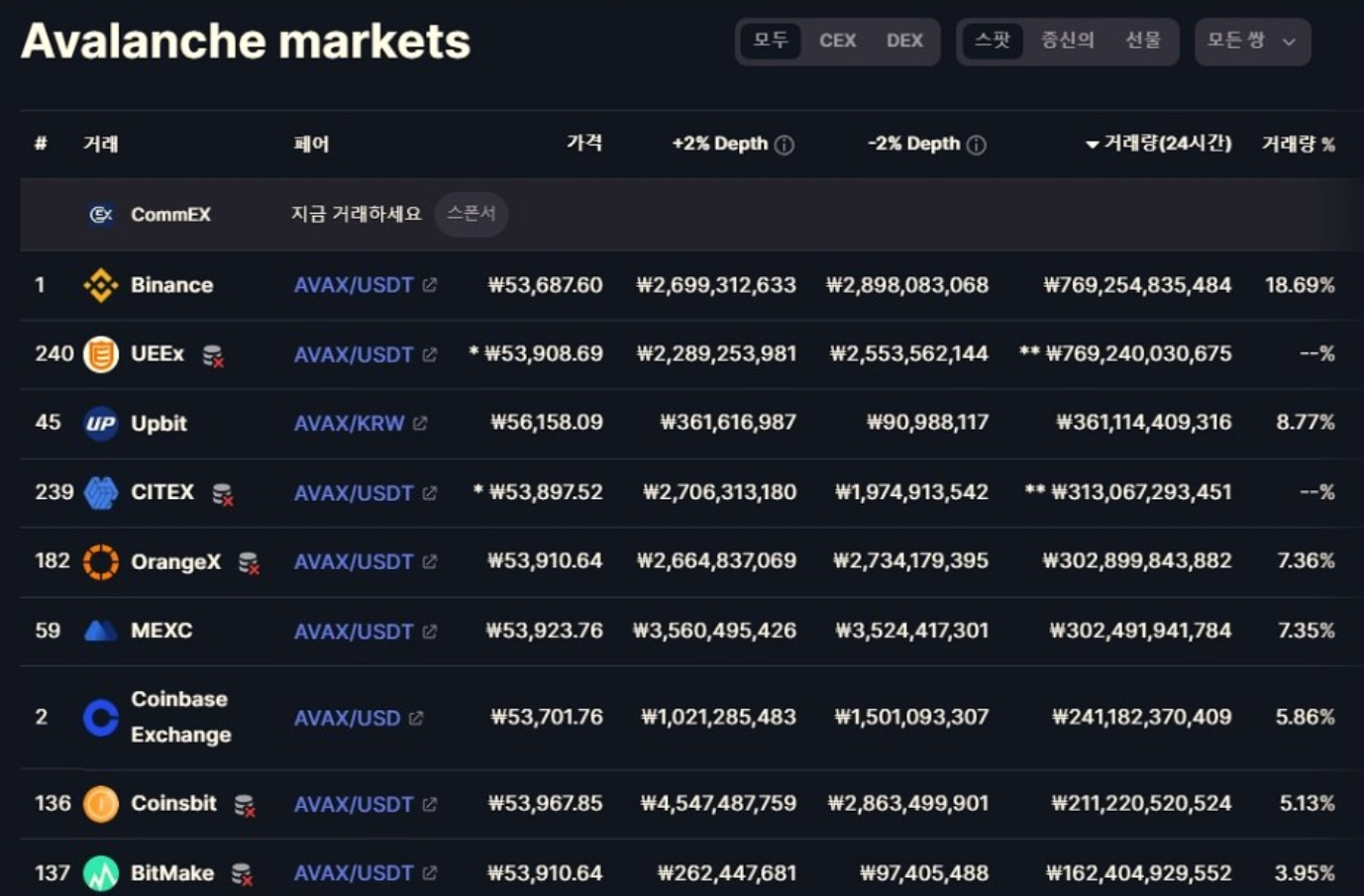Click the Coinbase Exchange logo
Image resolution: width=1364 pixels, height=896 pixels.
[x=100, y=717]
